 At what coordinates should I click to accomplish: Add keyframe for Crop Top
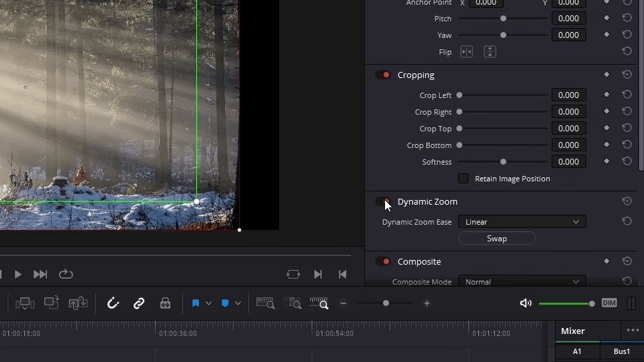[x=606, y=128]
